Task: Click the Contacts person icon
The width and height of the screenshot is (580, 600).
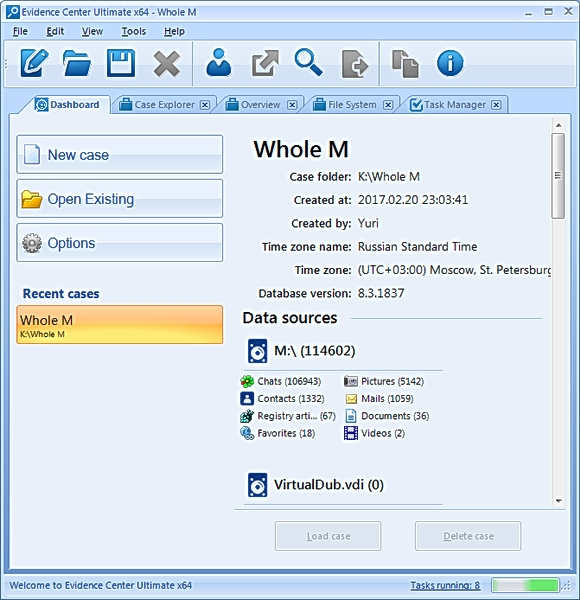Action: coord(247,398)
